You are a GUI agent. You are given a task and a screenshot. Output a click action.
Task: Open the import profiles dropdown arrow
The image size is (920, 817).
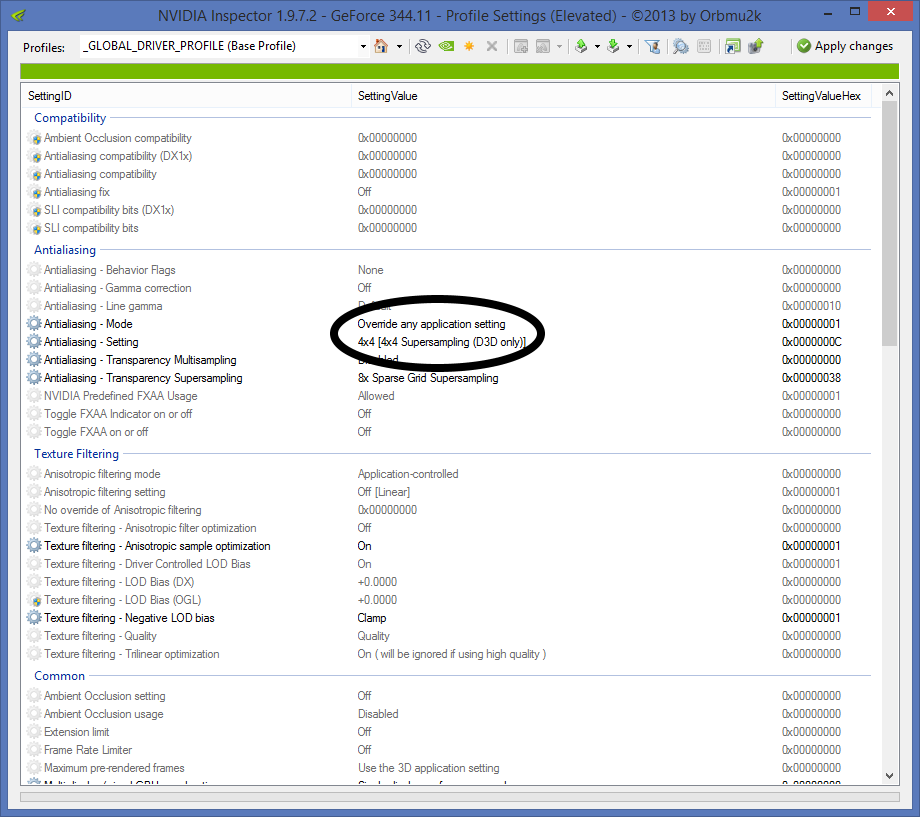[x=629, y=46]
